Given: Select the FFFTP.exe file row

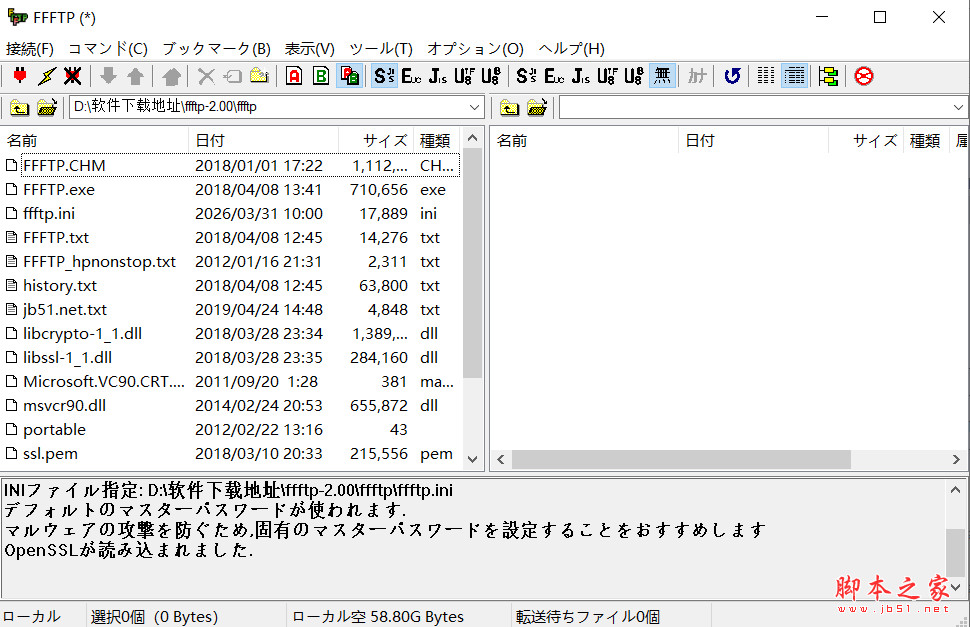Looking at the screenshot, I should 231,190.
